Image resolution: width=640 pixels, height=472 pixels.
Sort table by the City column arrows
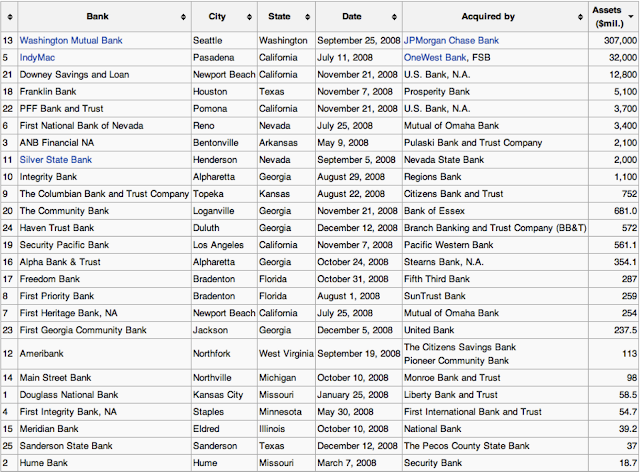tap(249, 17)
